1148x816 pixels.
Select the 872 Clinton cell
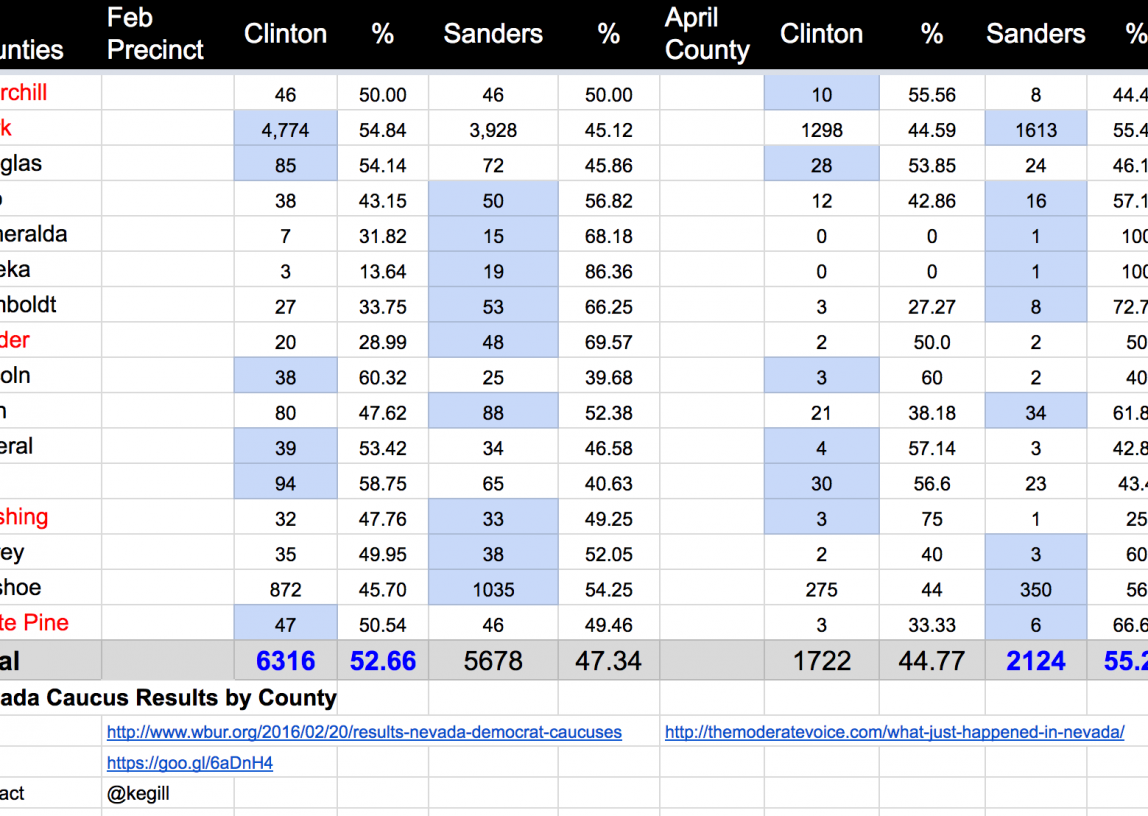[x=285, y=589]
